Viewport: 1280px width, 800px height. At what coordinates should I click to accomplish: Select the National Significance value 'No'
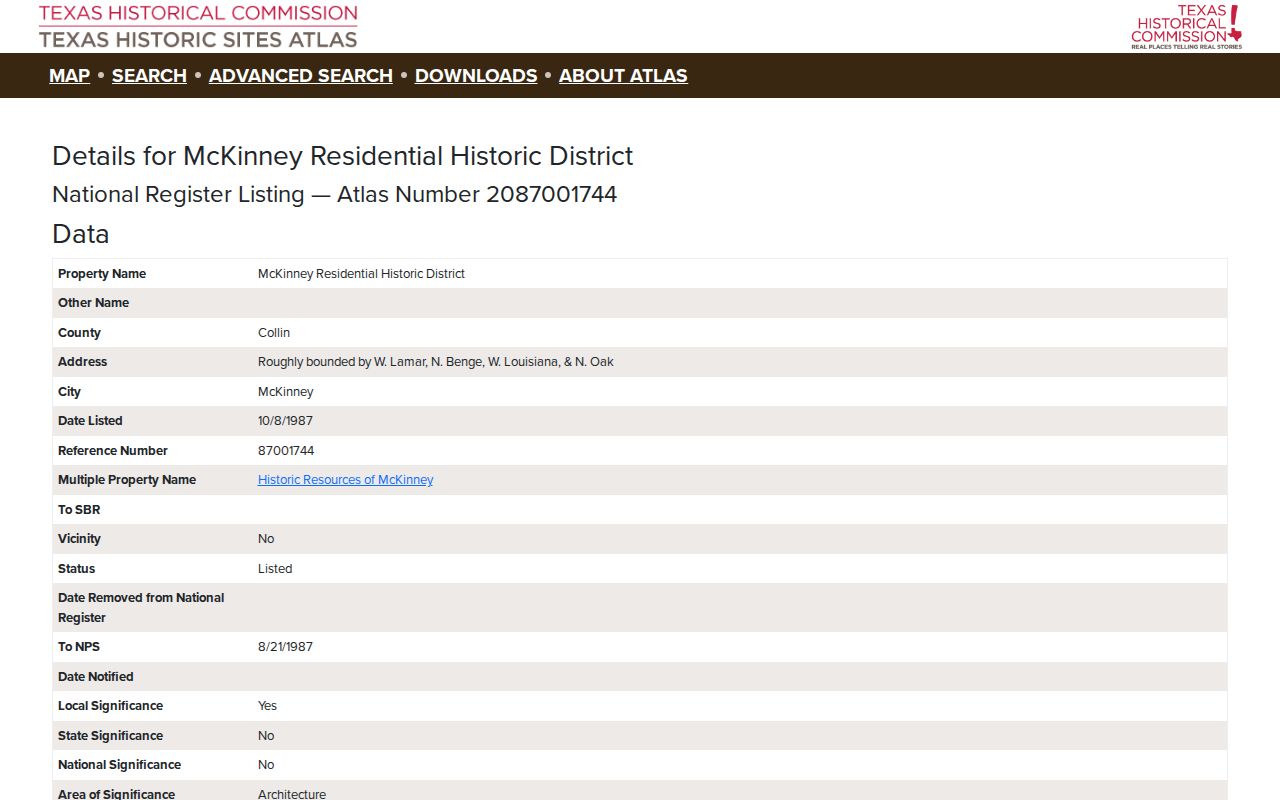(x=266, y=765)
